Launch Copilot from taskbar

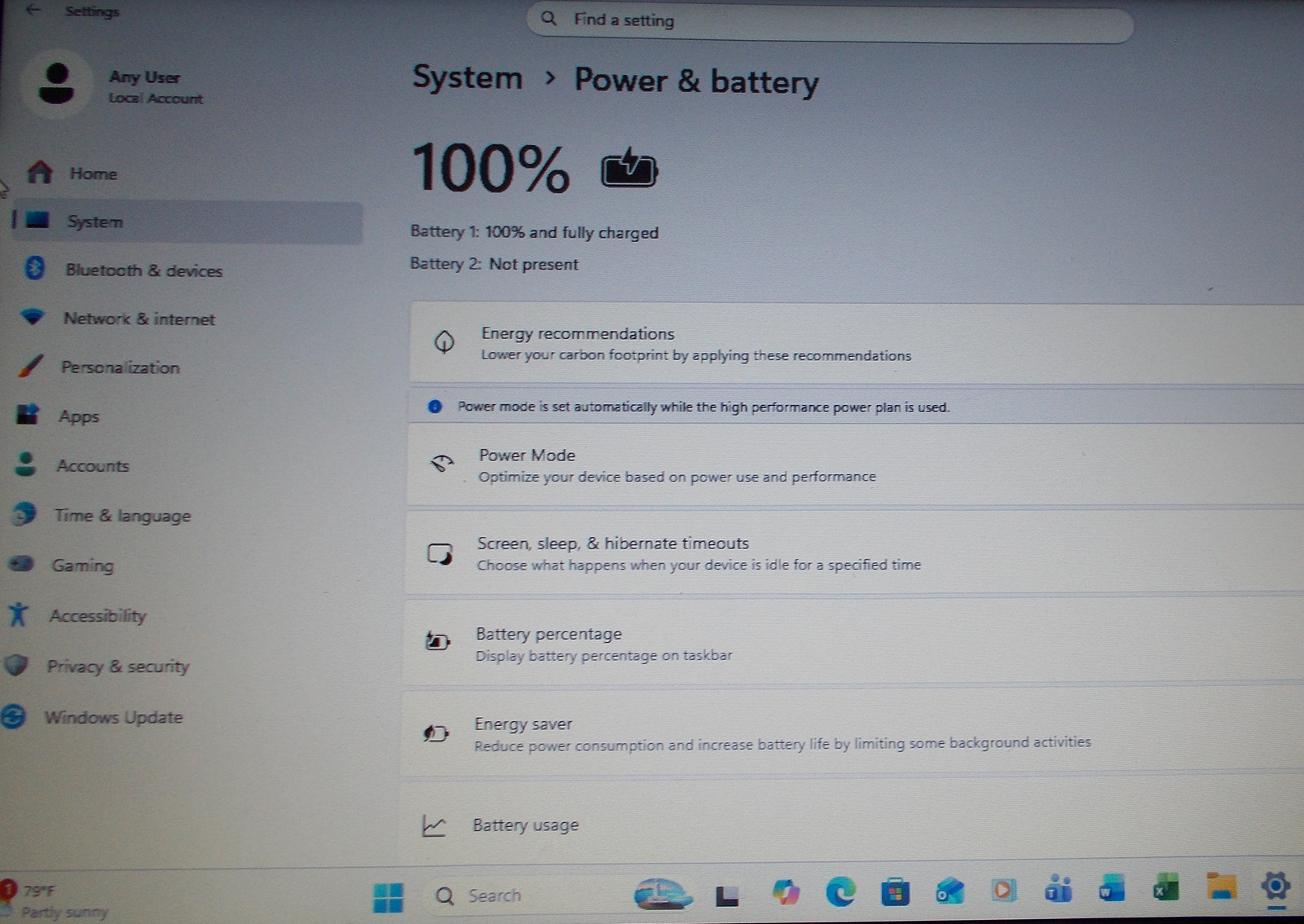point(786,892)
